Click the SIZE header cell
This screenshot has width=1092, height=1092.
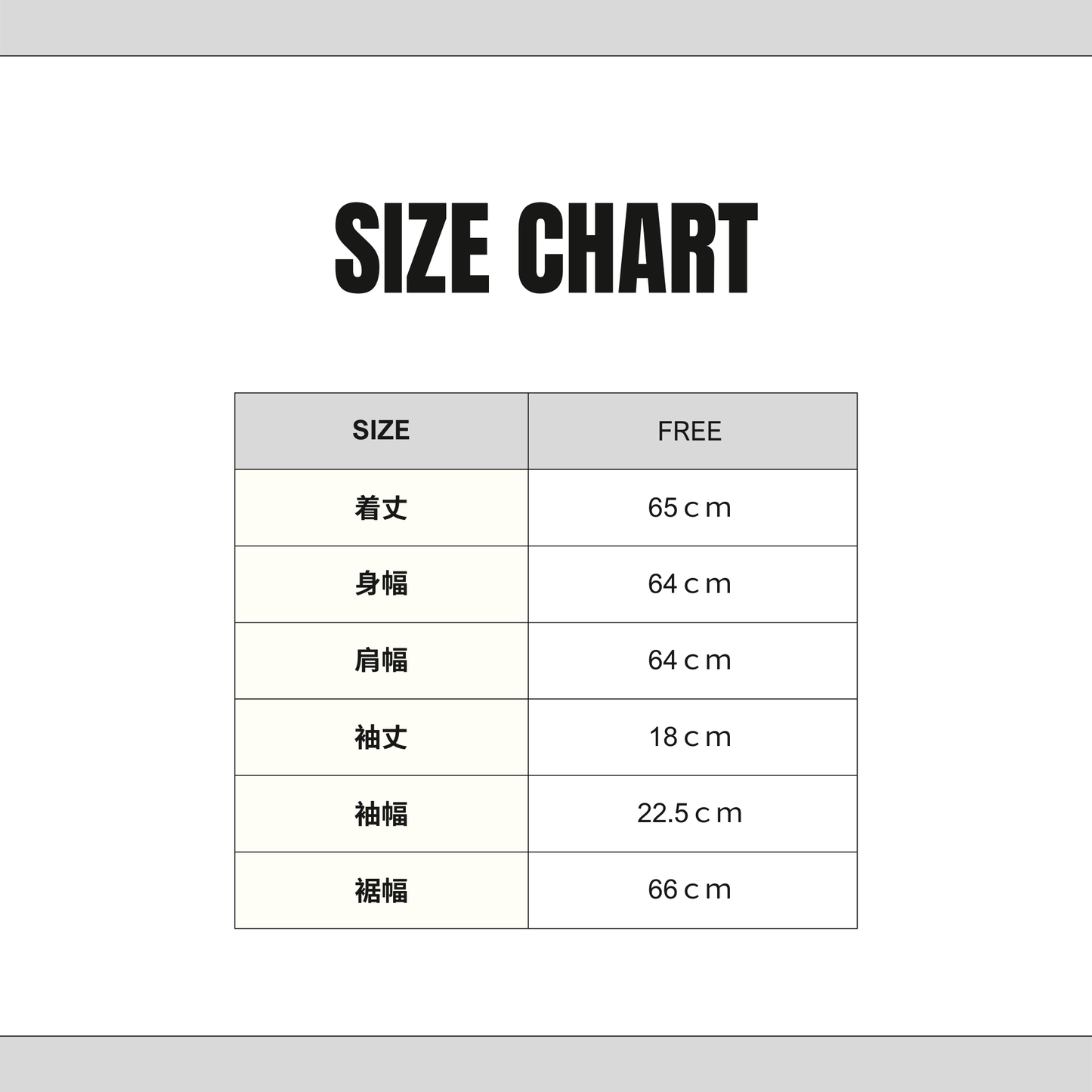381,431
